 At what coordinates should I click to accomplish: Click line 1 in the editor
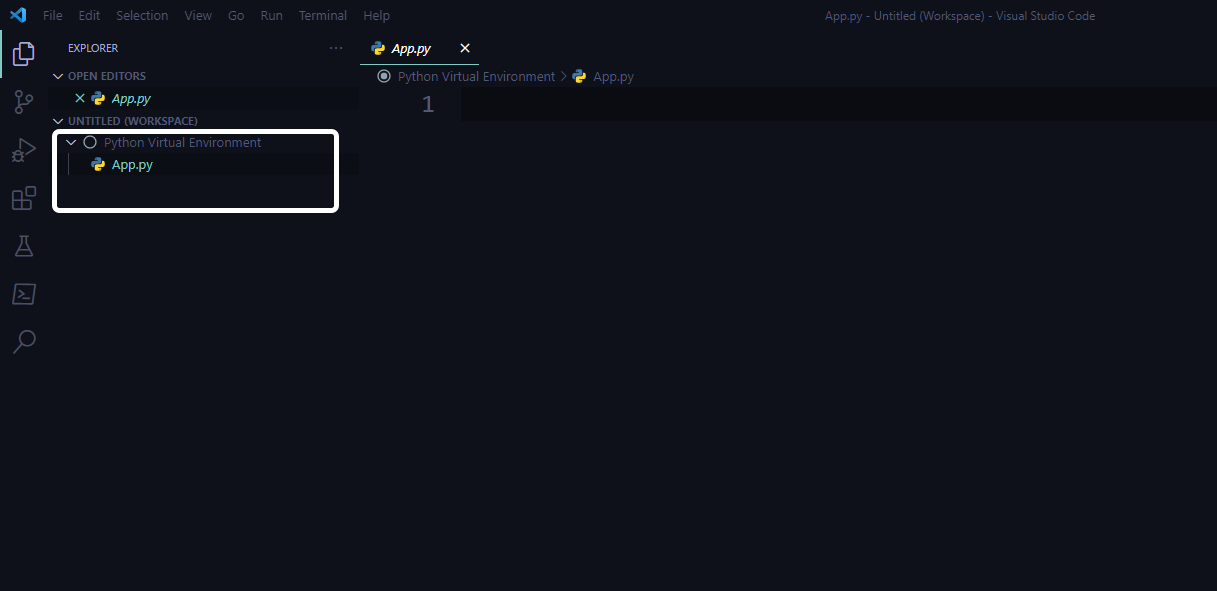coord(800,104)
